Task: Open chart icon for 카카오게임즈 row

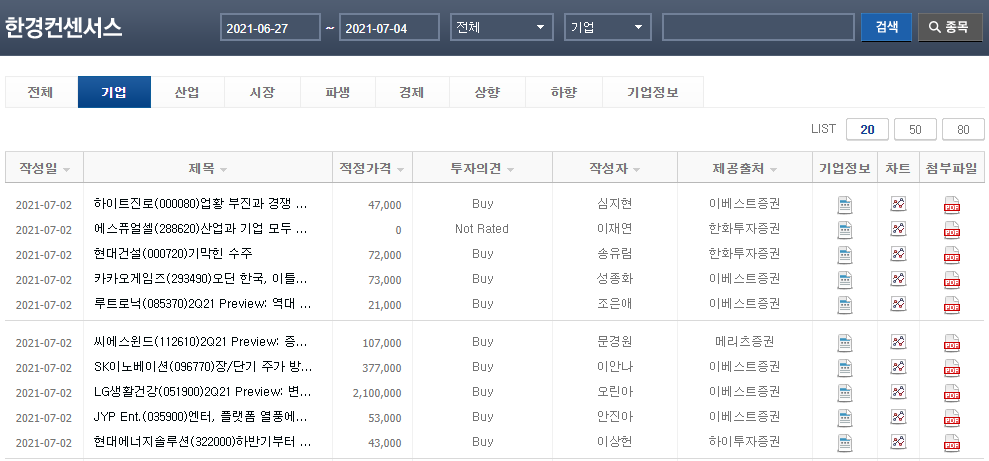Action: 898,278
